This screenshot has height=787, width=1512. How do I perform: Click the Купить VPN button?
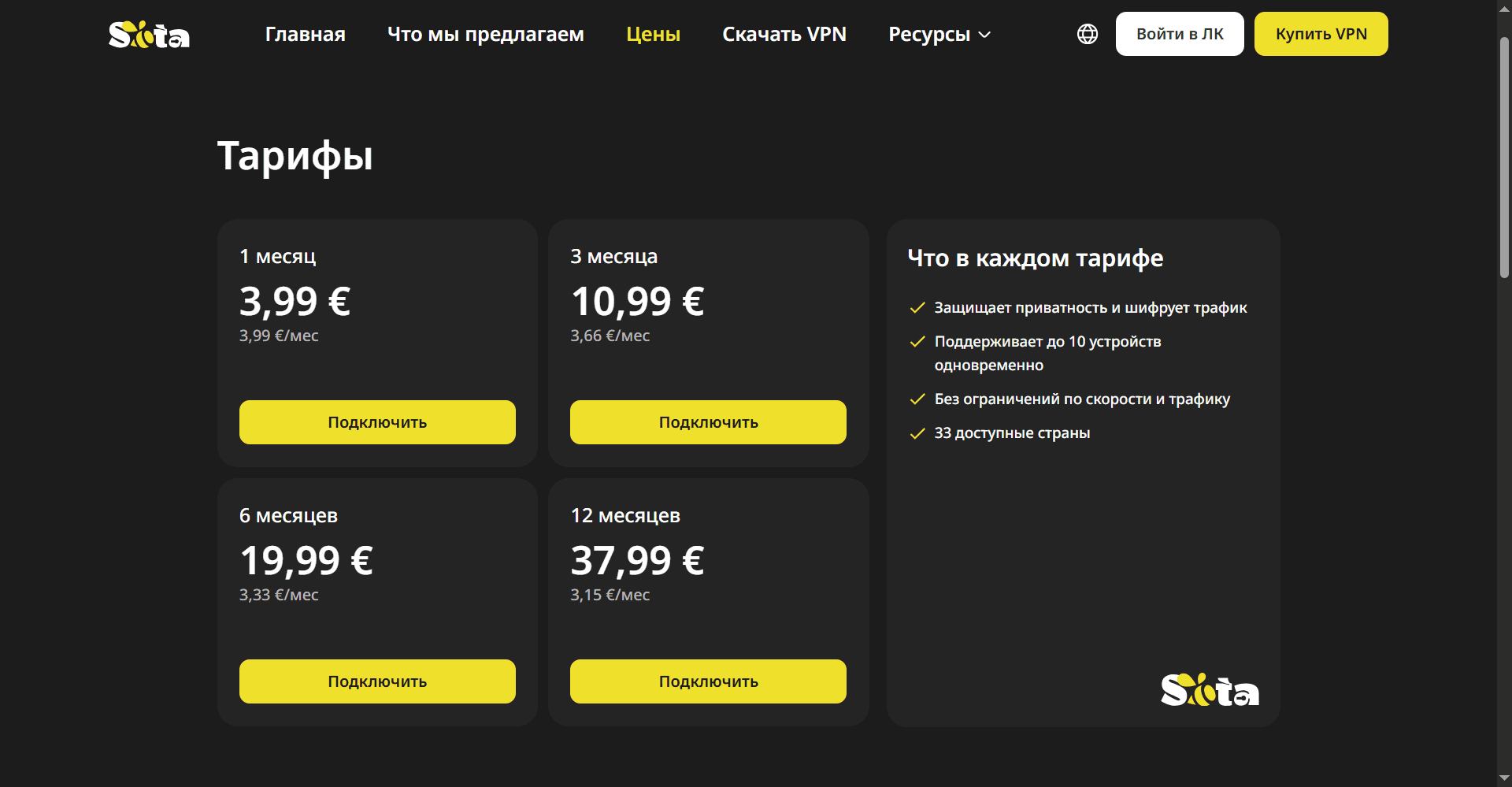(1321, 34)
